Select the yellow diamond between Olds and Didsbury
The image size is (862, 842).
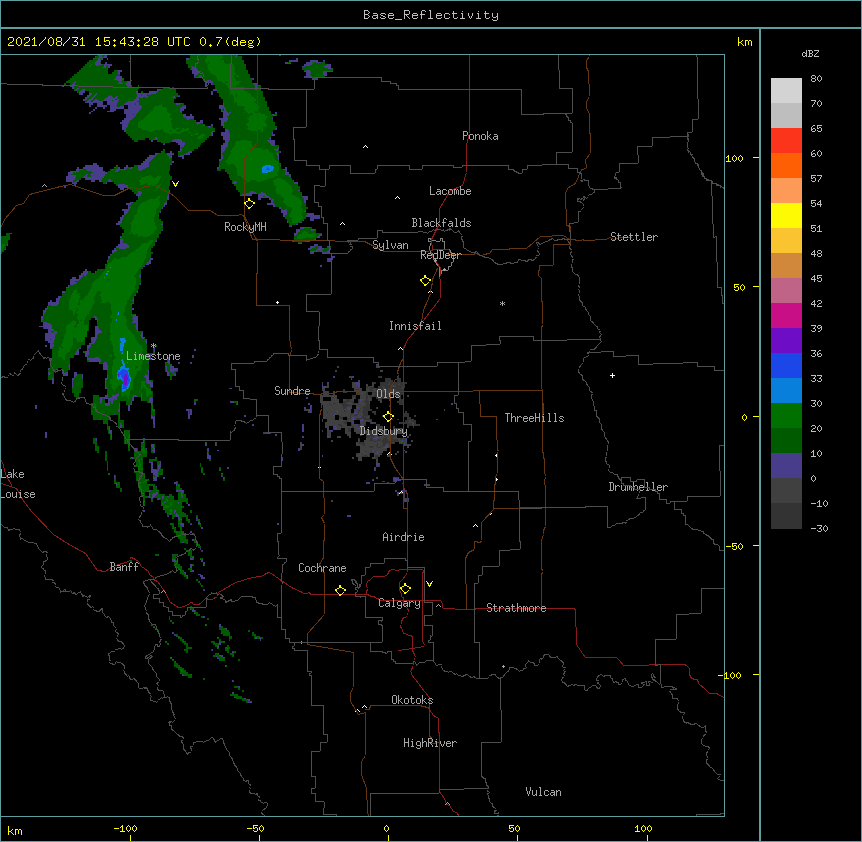tap(388, 417)
